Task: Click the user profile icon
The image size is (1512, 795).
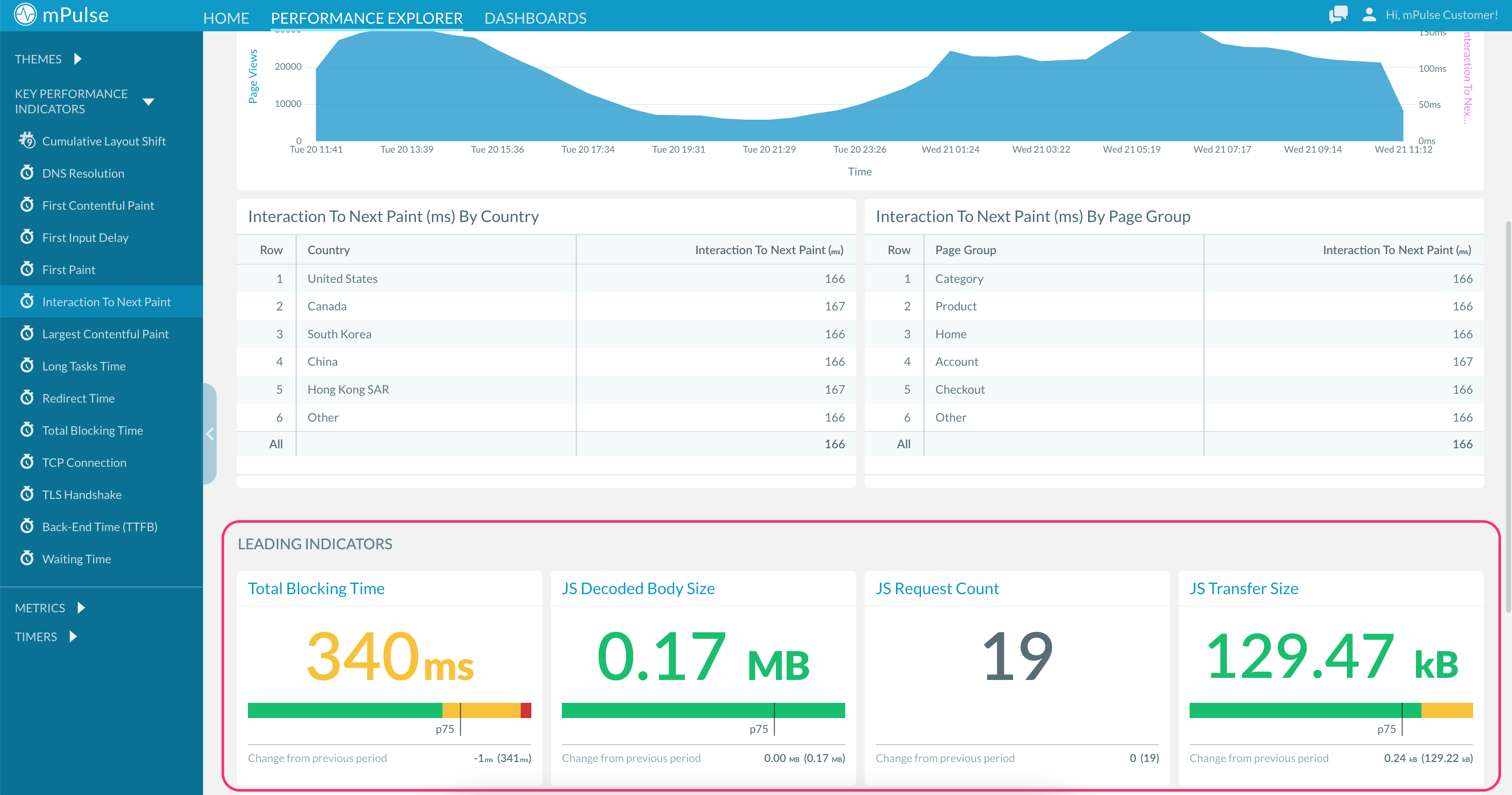Action: tap(1370, 14)
